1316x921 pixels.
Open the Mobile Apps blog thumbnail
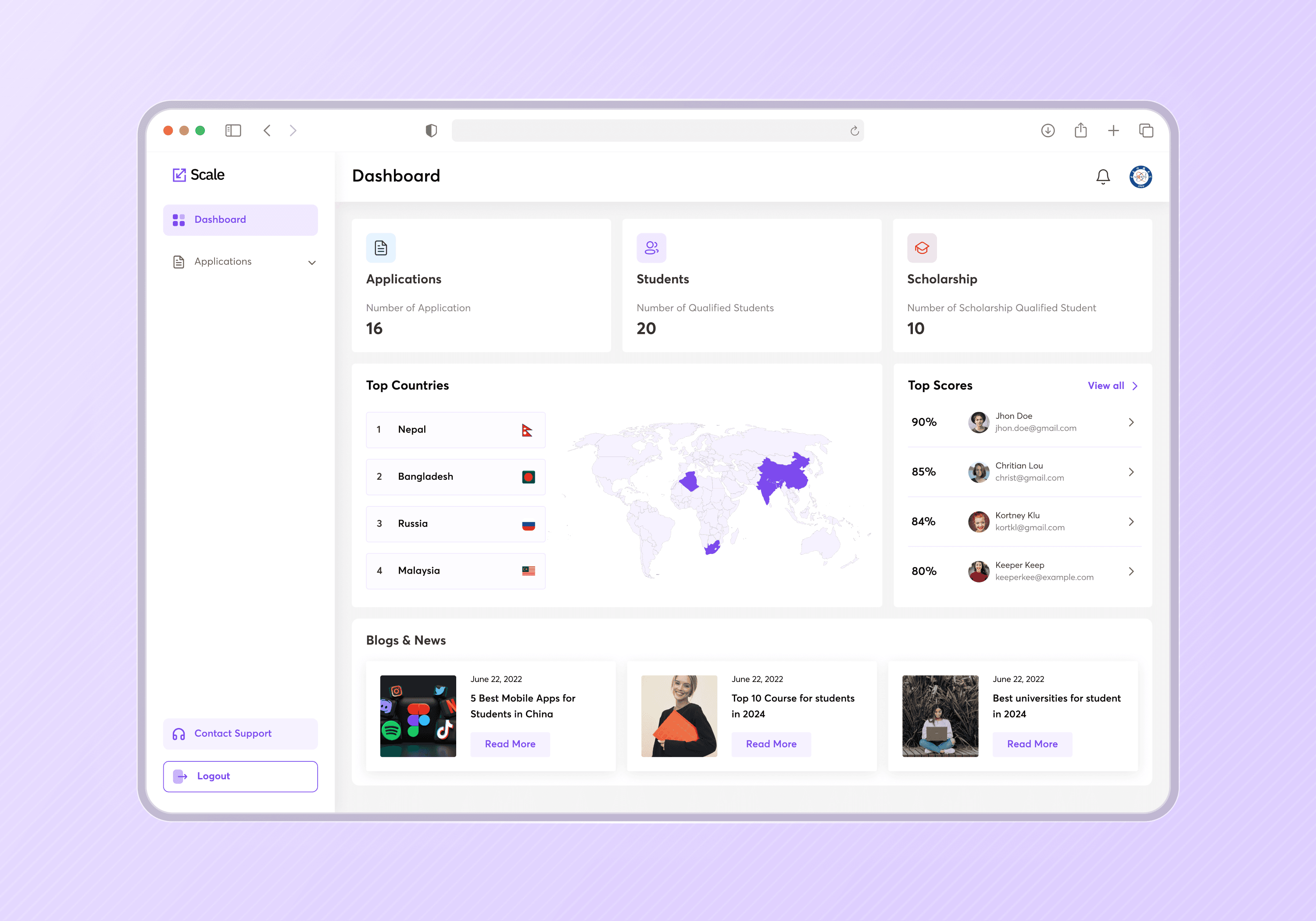click(x=418, y=716)
